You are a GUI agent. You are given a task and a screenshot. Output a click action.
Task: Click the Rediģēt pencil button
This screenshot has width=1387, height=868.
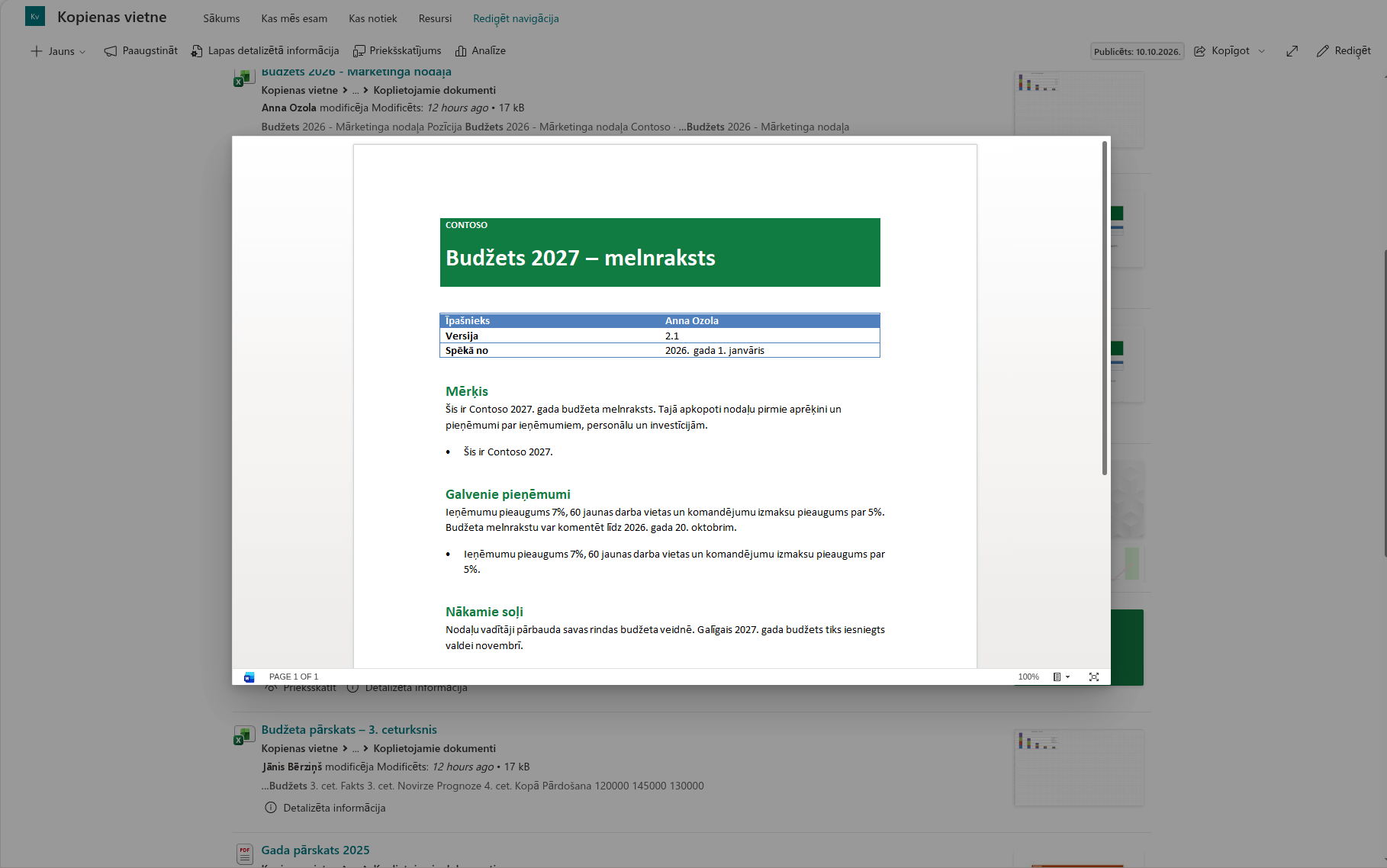tap(1344, 51)
